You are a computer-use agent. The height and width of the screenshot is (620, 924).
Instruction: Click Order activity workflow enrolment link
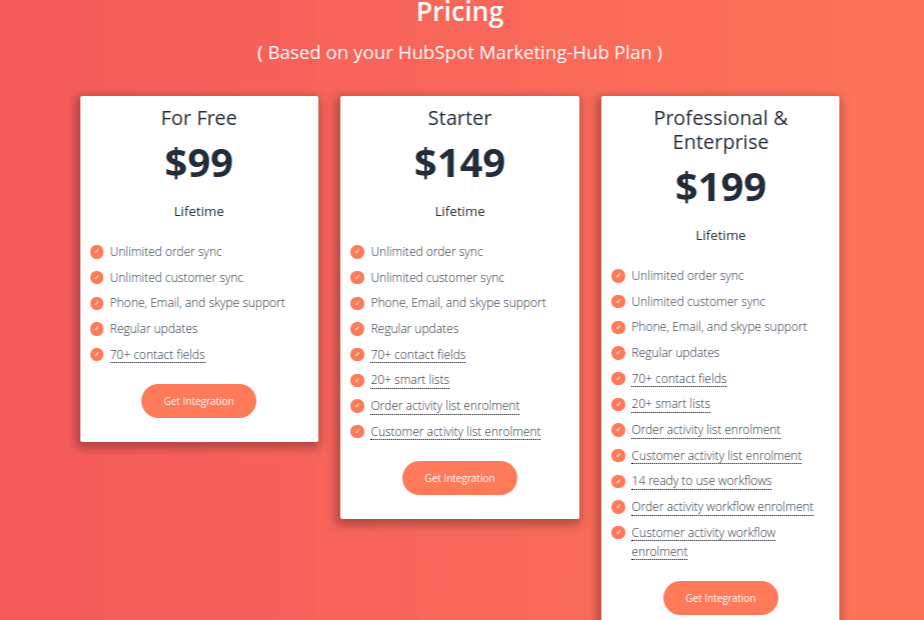[x=722, y=507]
